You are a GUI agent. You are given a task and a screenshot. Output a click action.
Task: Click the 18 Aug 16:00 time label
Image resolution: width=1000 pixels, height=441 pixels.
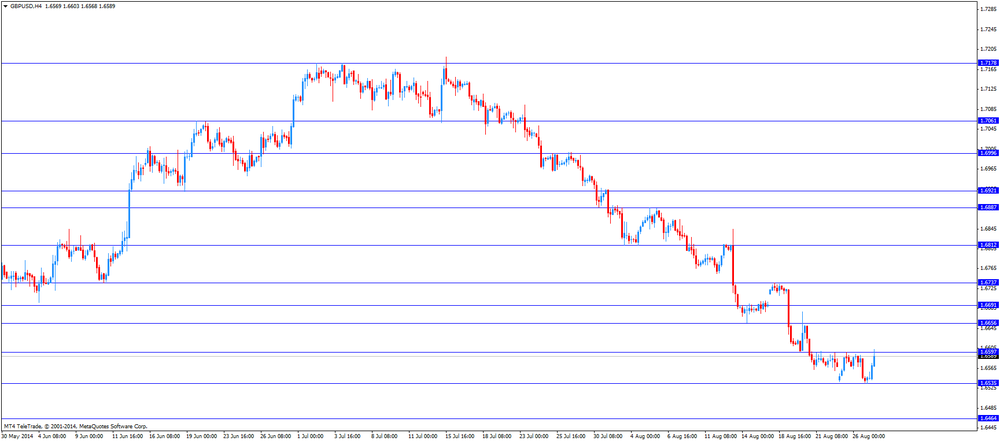click(x=793, y=437)
